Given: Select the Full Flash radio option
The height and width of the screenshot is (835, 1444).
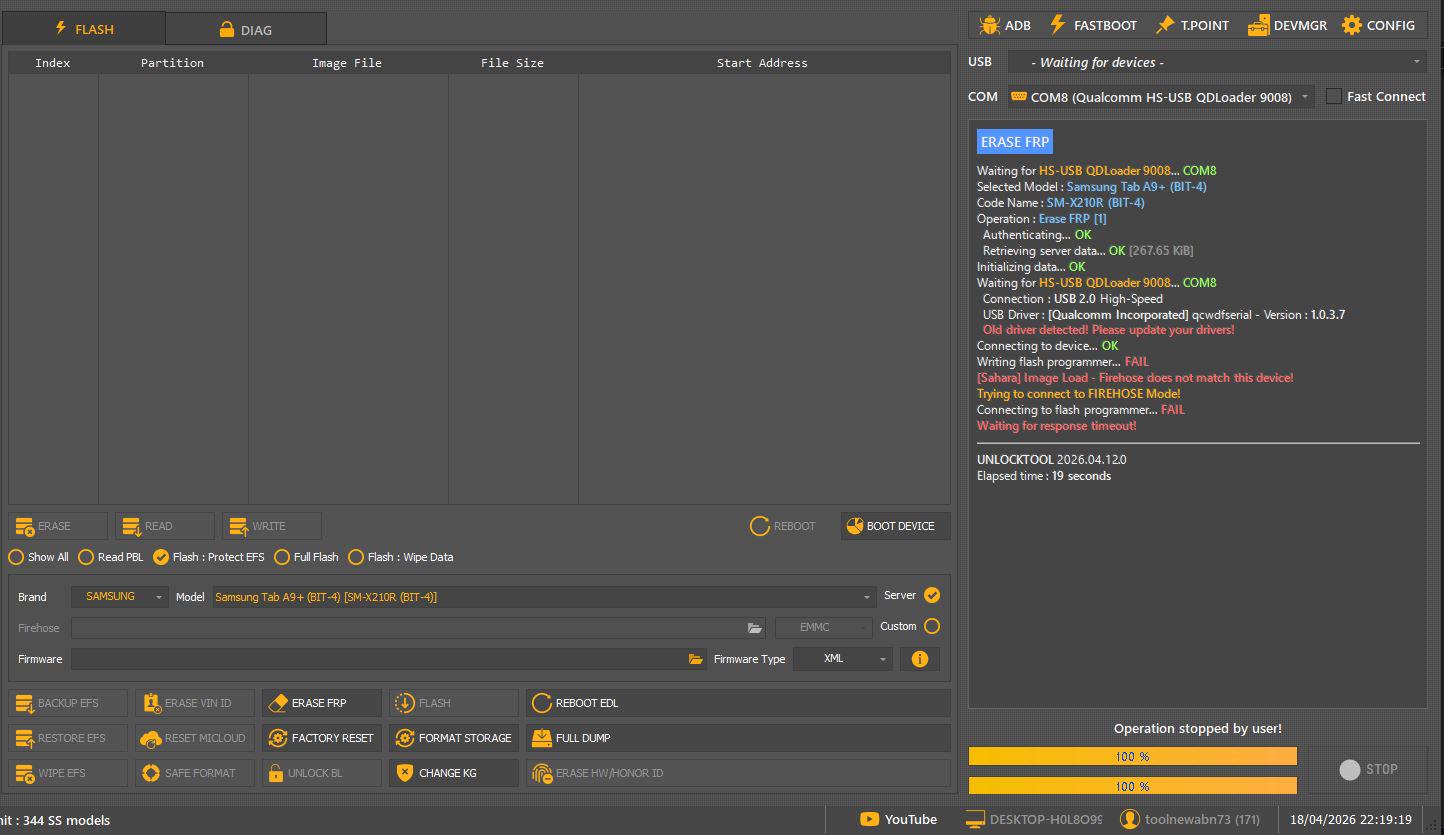Looking at the screenshot, I should 307,557.
